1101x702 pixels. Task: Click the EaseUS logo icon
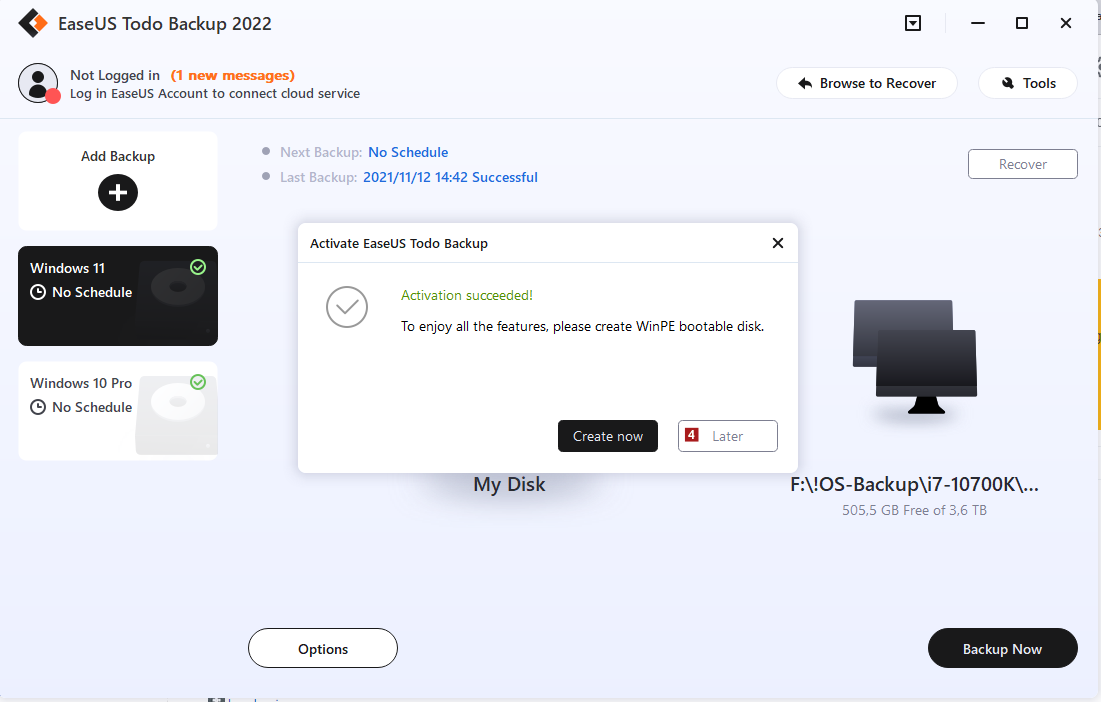pos(33,23)
